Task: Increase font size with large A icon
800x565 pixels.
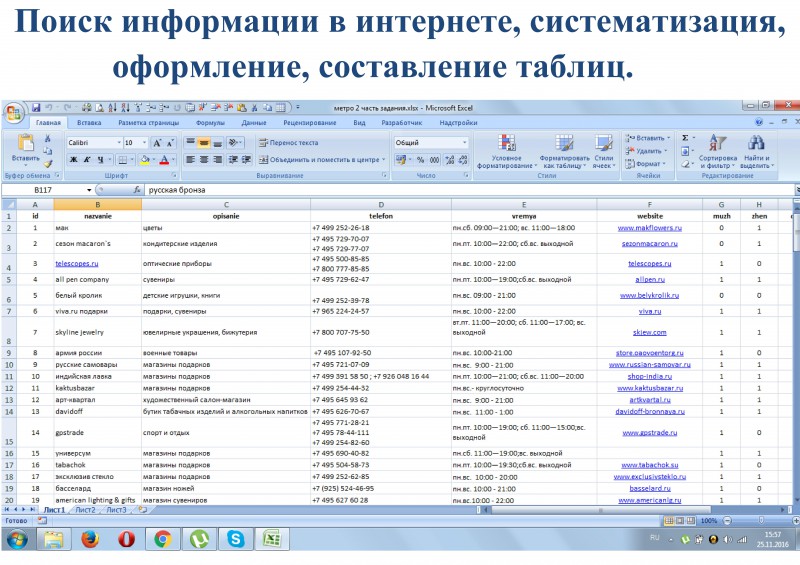Action: pos(157,143)
